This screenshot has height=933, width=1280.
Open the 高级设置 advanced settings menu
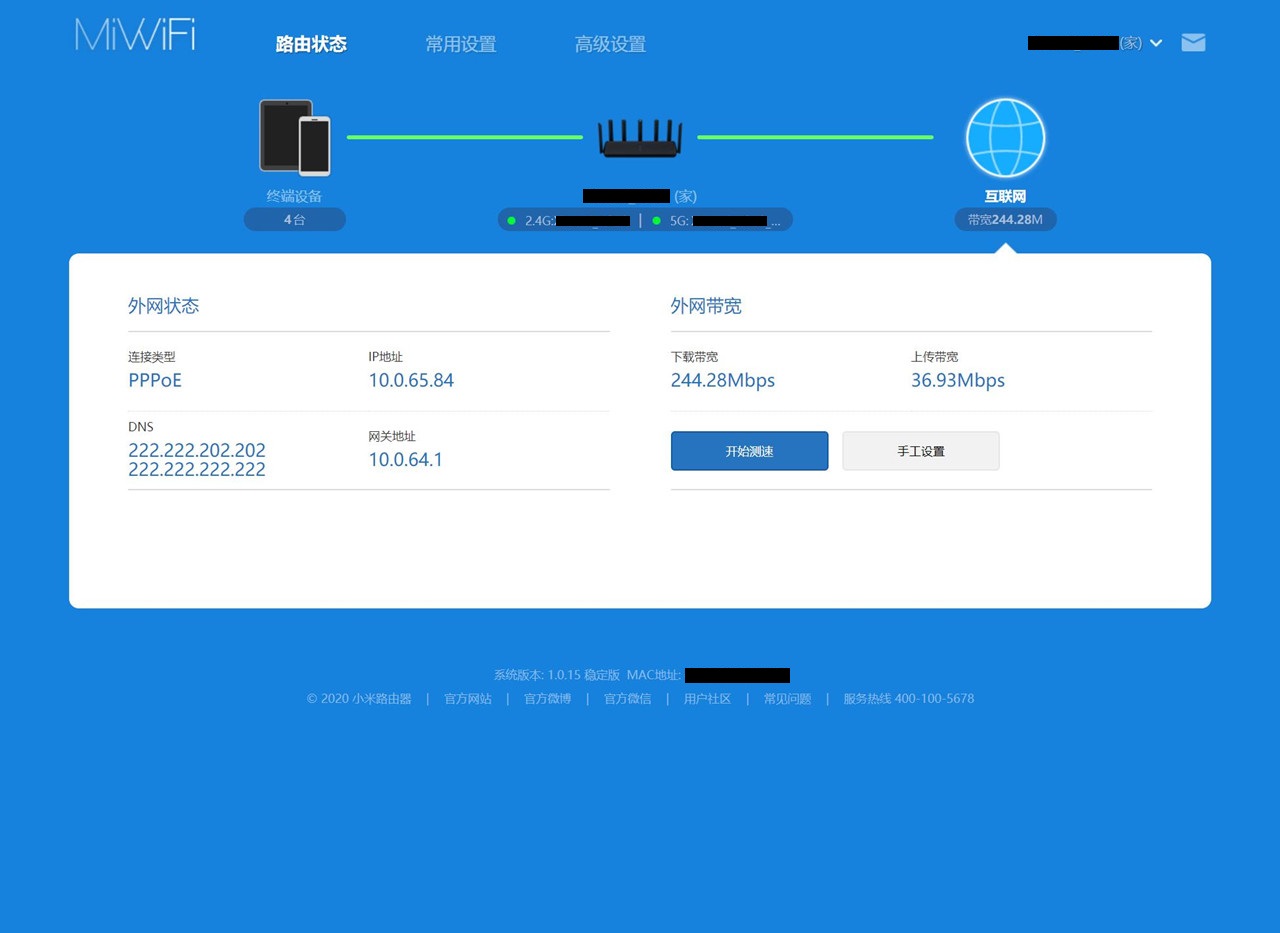pyautogui.click(x=610, y=44)
